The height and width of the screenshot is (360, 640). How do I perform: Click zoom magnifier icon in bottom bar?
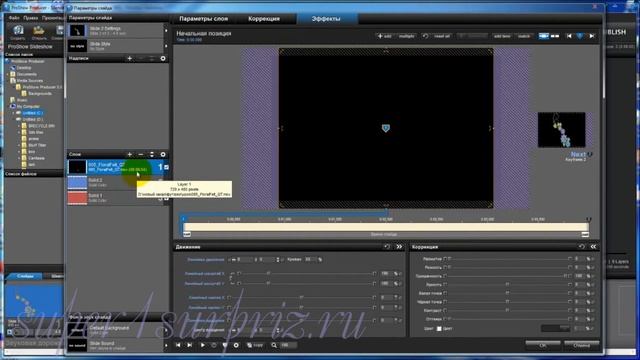tap(274, 345)
